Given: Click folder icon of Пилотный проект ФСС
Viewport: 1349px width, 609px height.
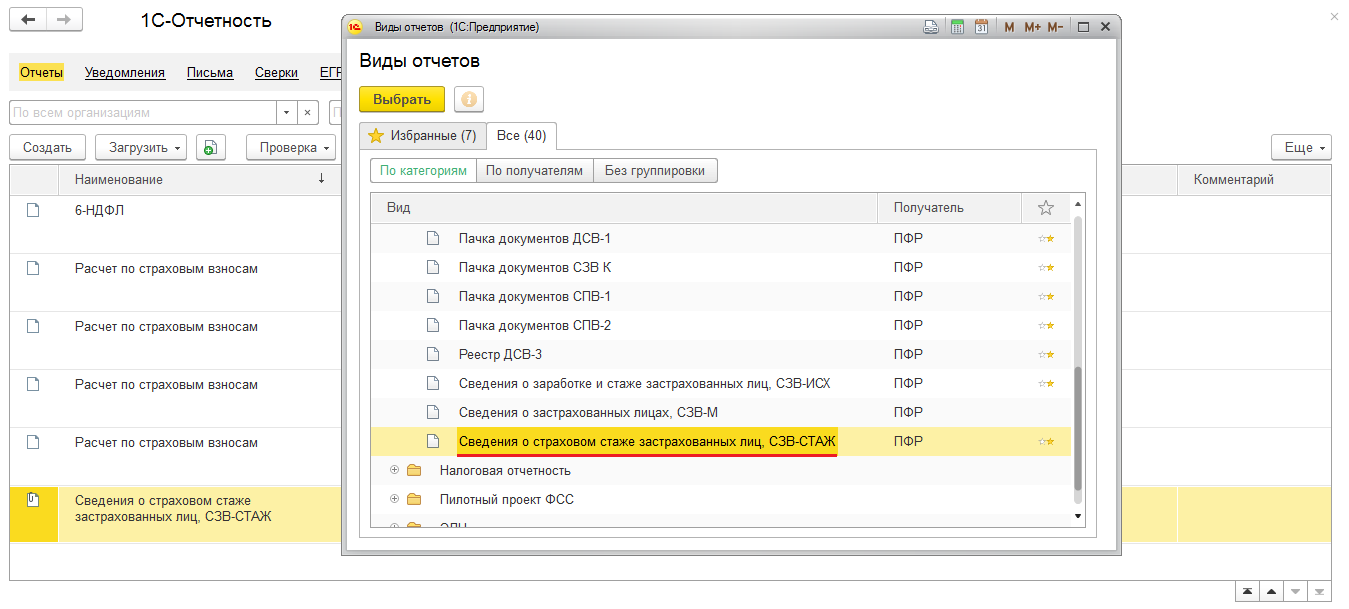Looking at the screenshot, I should pos(414,499).
